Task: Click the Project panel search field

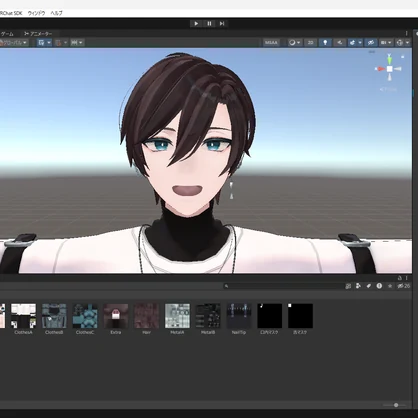Action: 283,286
